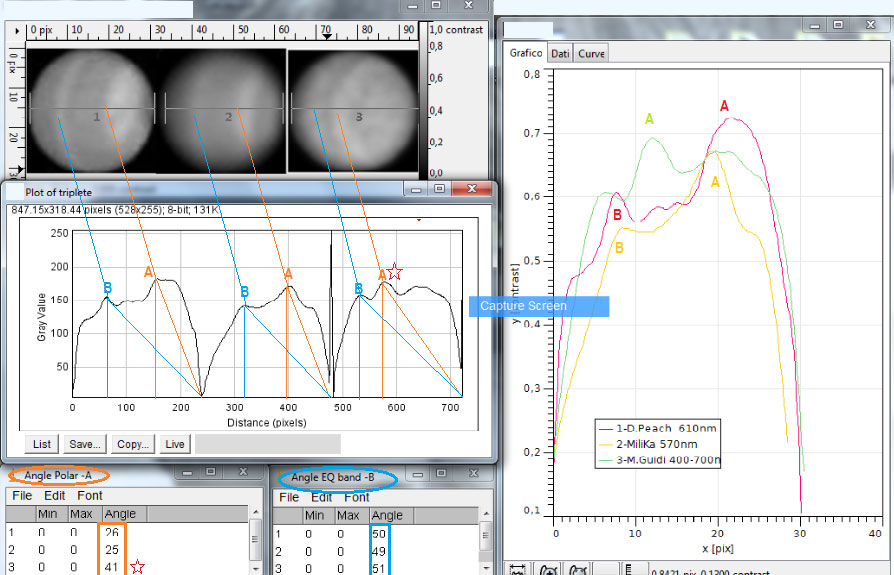Maximize the graph window on the right
This screenshot has height=575, width=894.
pos(838,25)
